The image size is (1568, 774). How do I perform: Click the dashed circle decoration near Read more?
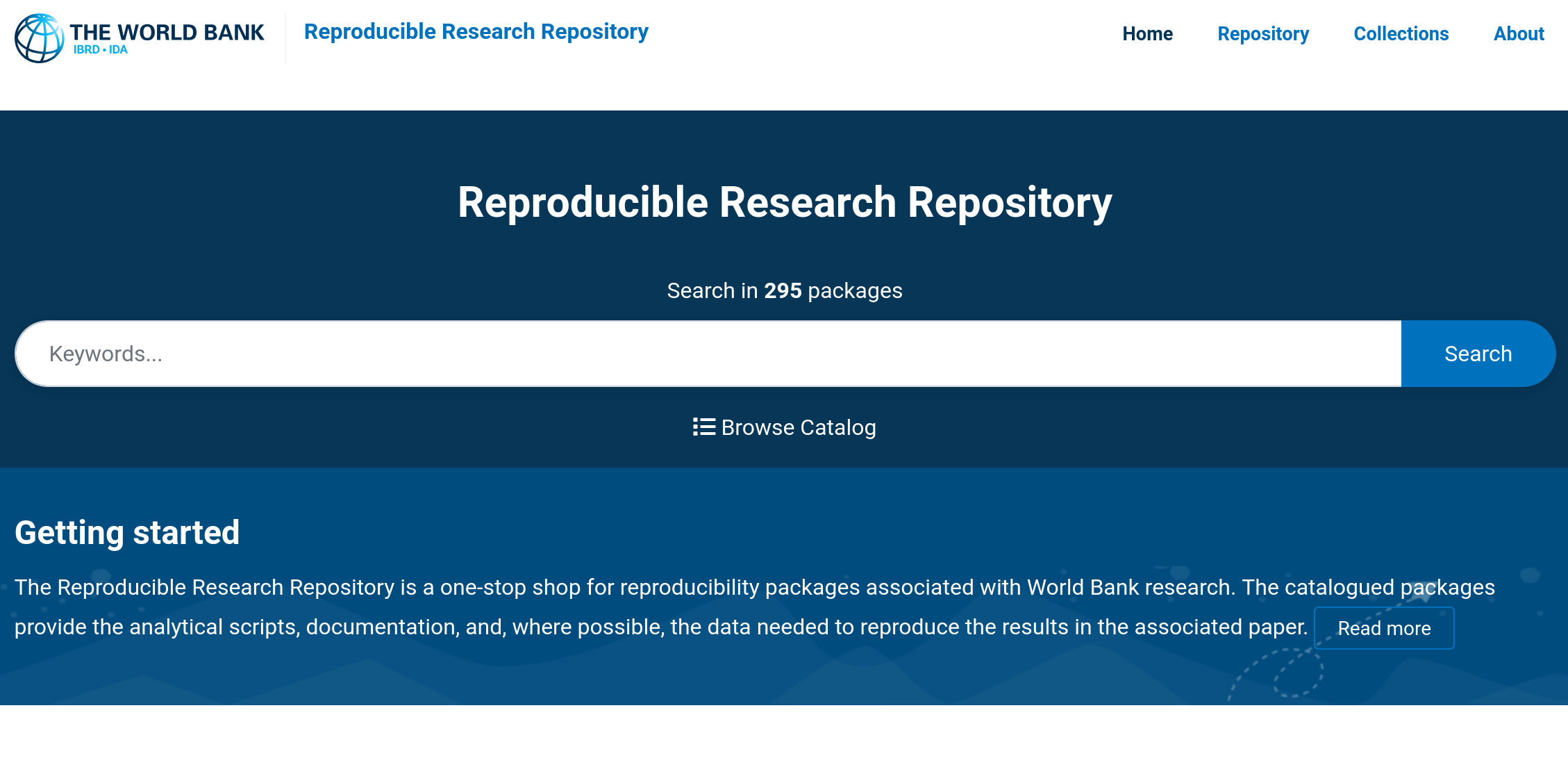click(x=1297, y=673)
